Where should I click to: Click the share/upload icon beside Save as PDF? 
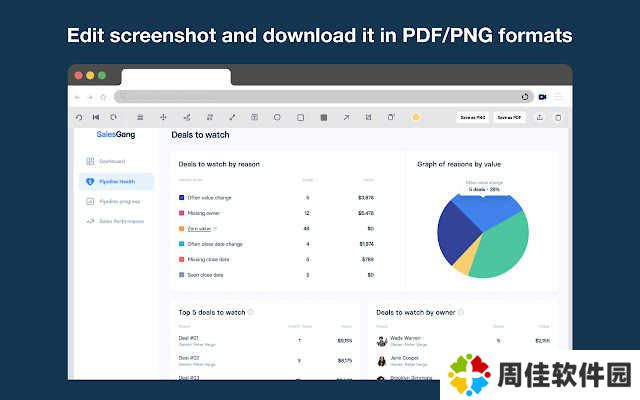click(540, 117)
